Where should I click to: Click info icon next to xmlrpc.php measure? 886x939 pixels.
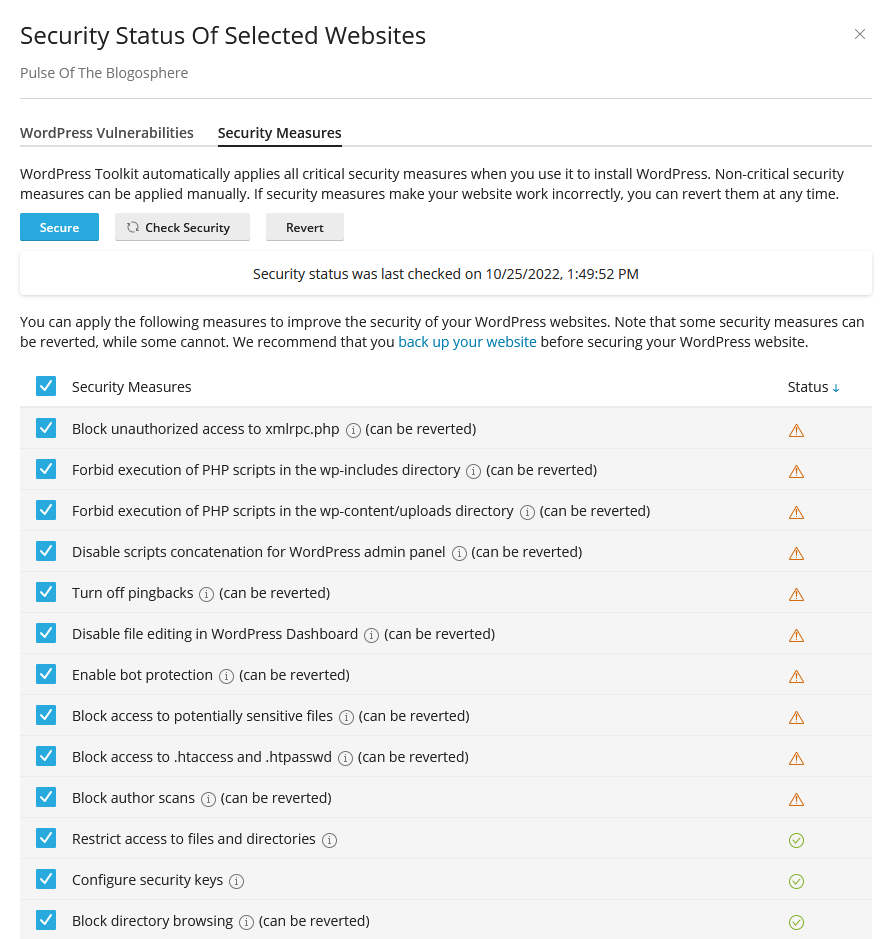353,430
